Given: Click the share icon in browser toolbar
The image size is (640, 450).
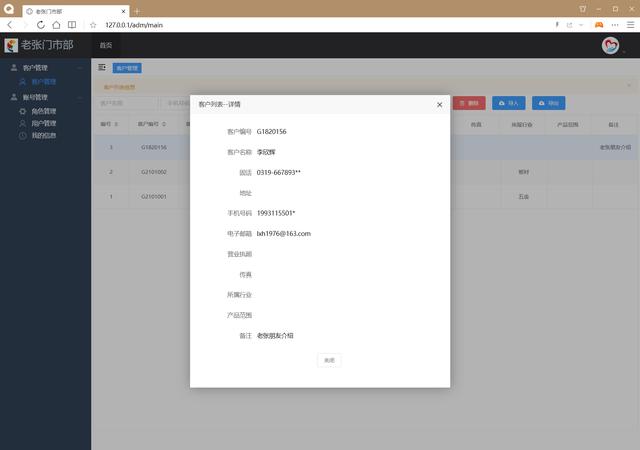Looking at the screenshot, I should (569, 25).
